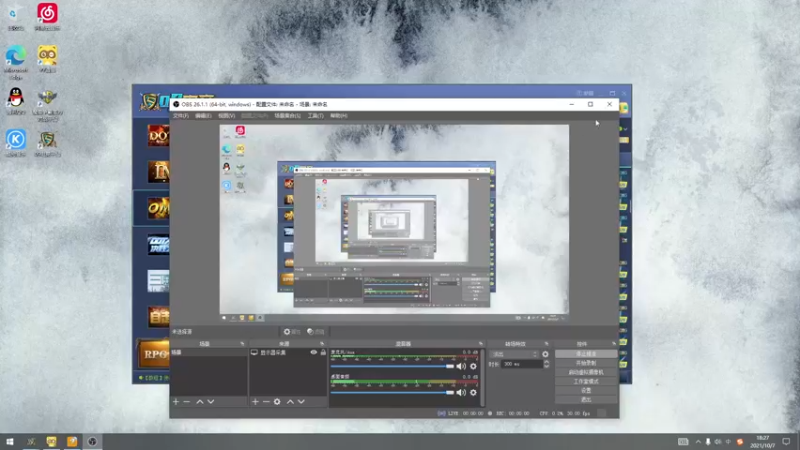Screen dimensions: 800x450
Task: Move scene down in Scenes dock
Action: tap(211, 402)
